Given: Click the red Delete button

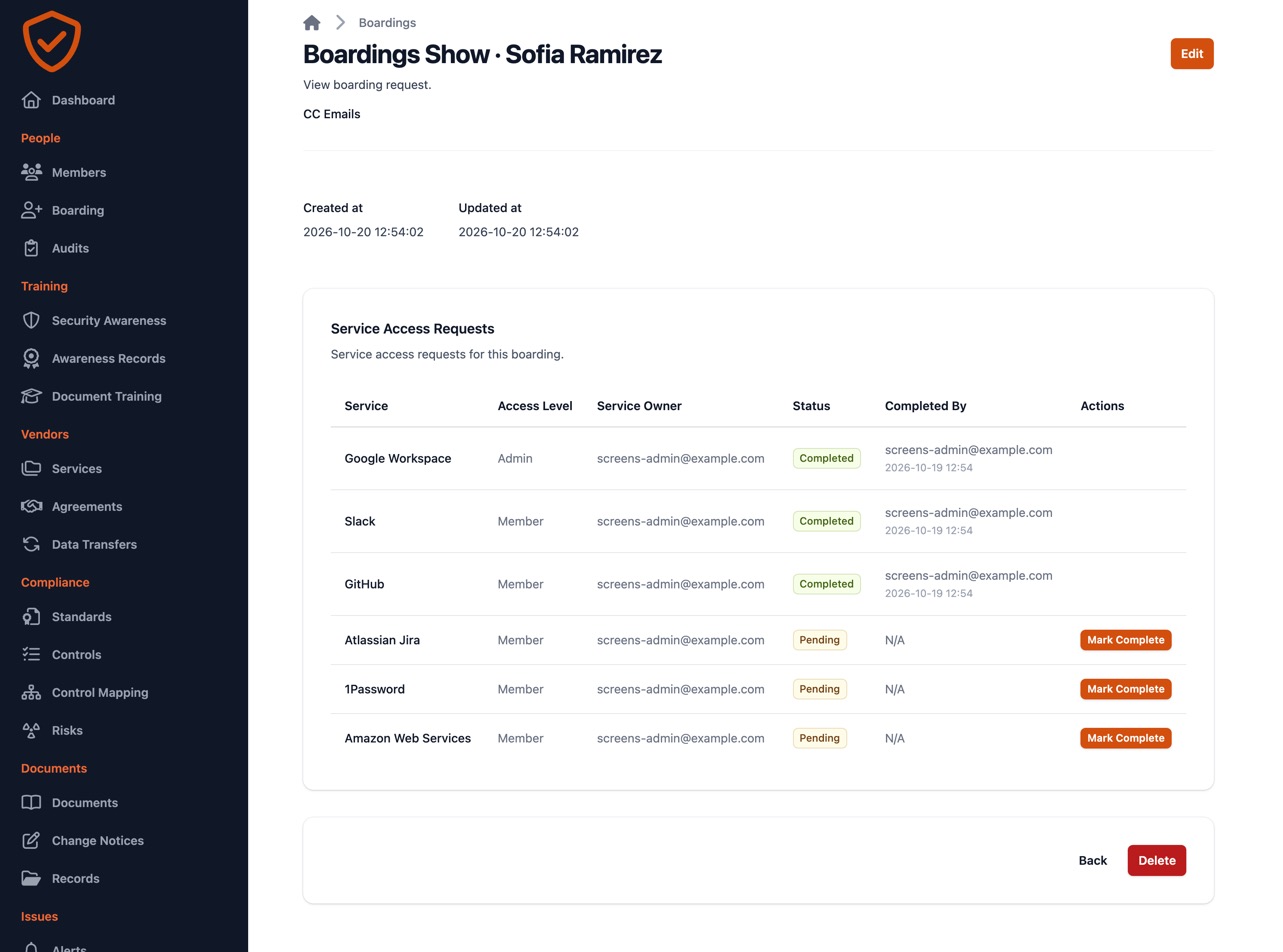Looking at the screenshot, I should tap(1156, 860).
